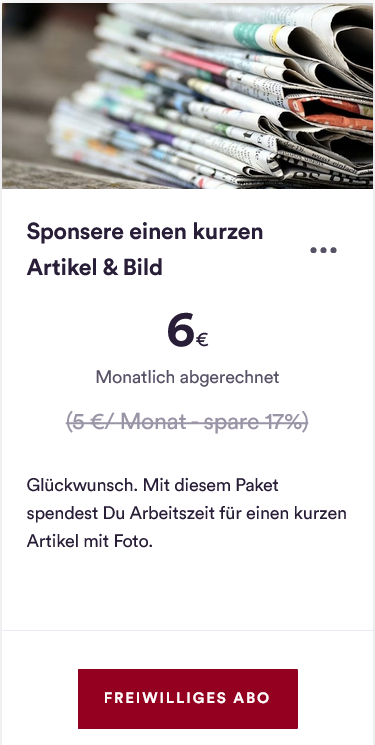Click the FREIWILLIGES ABO button
The image size is (375, 745).
coord(188,698)
